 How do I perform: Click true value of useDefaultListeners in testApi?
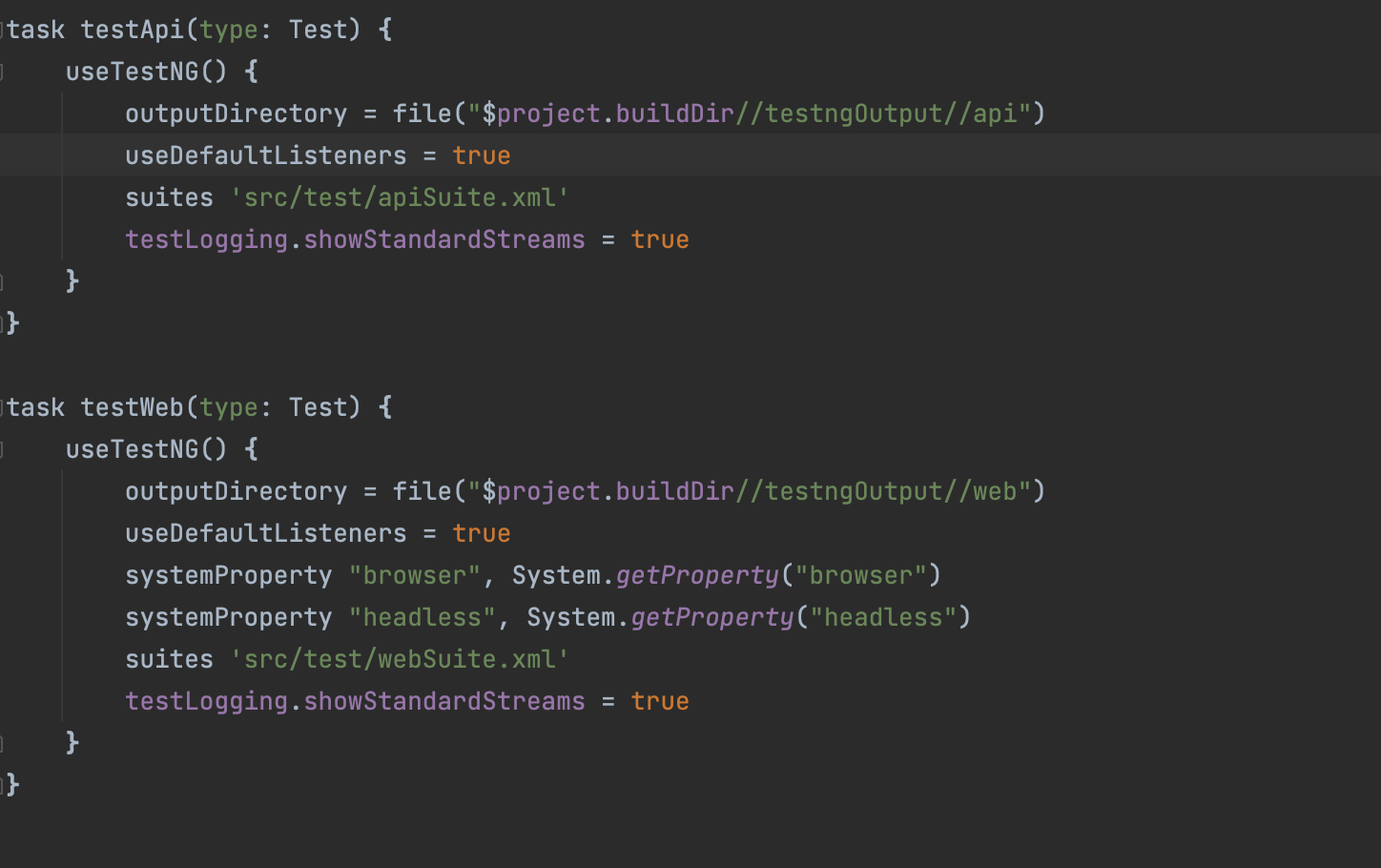click(x=481, y=155)
